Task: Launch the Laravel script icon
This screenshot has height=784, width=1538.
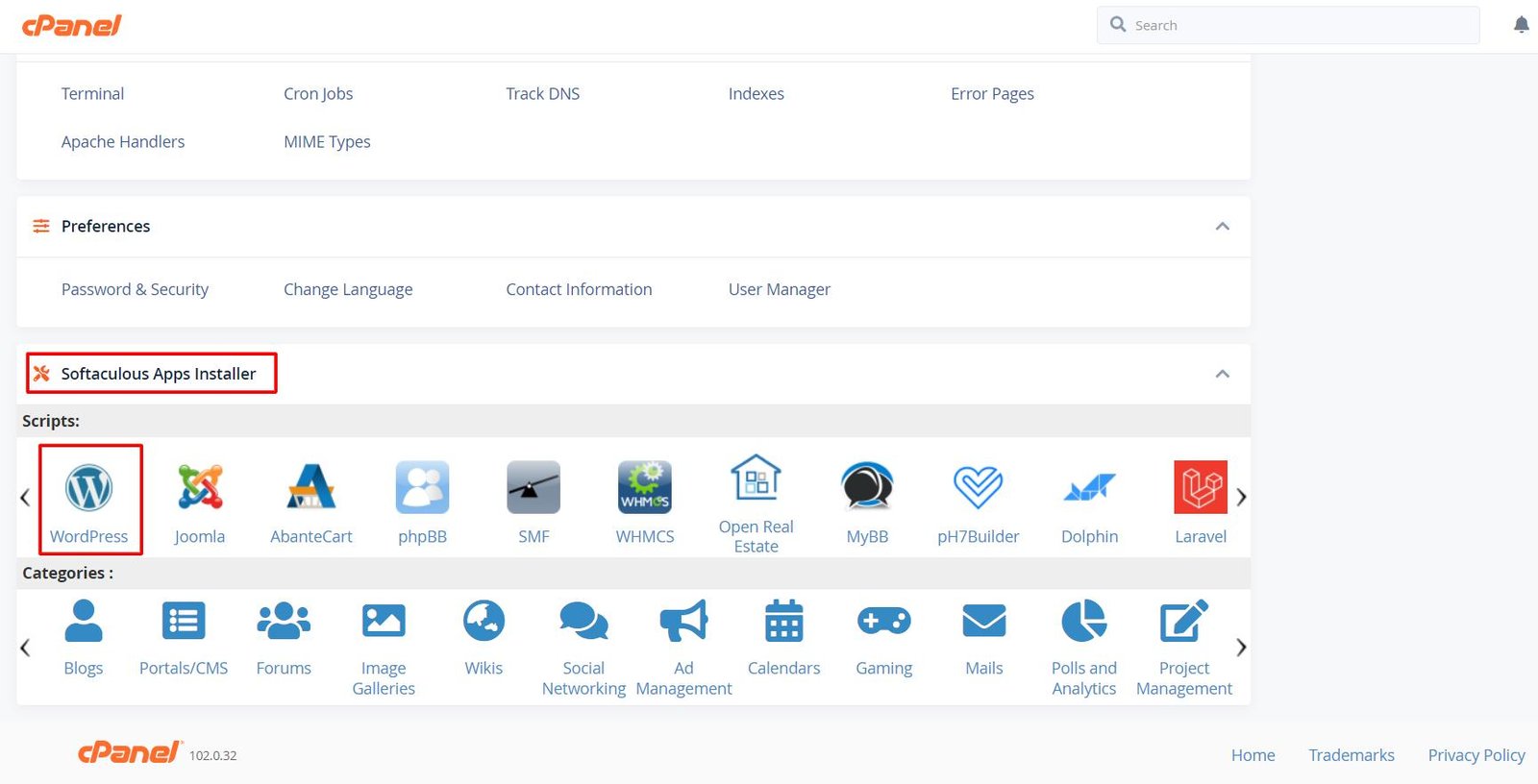Action: tap(1201, 487)
